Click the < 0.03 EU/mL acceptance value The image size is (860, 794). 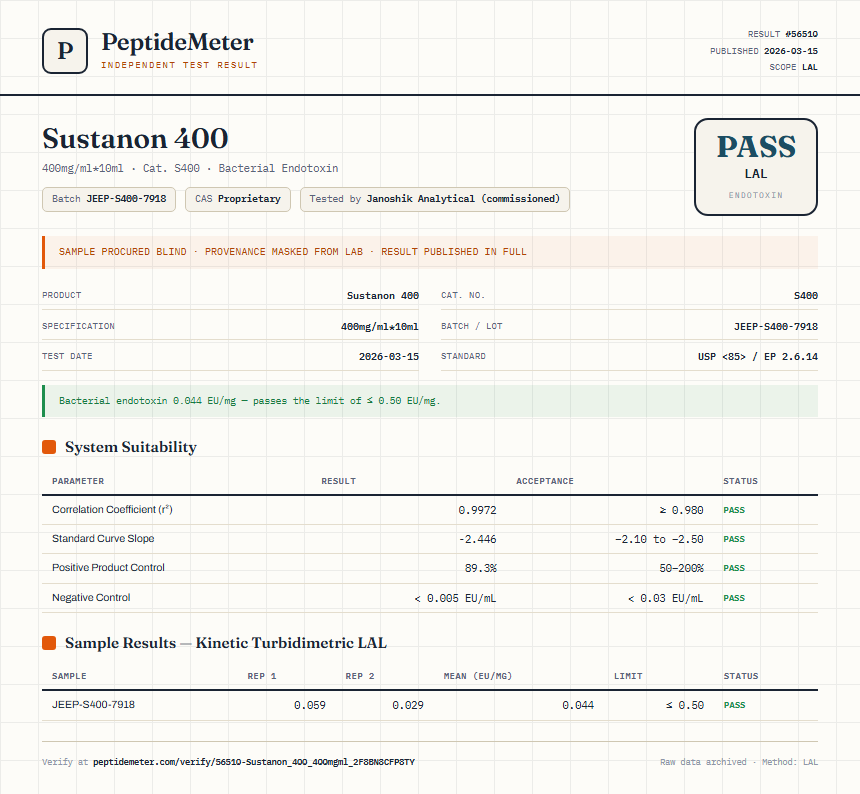[x=665, y=598]
